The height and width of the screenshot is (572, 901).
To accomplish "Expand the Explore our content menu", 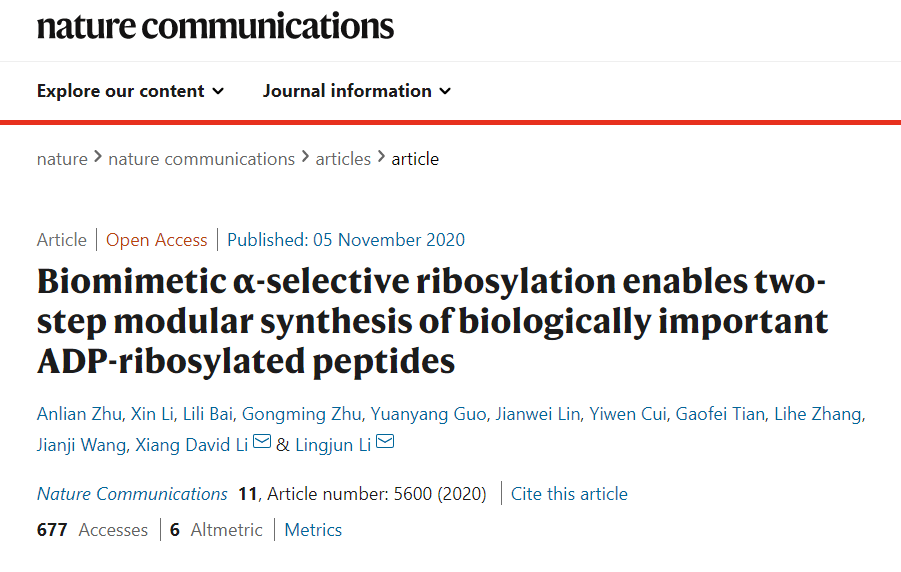I will coord(130,91).
